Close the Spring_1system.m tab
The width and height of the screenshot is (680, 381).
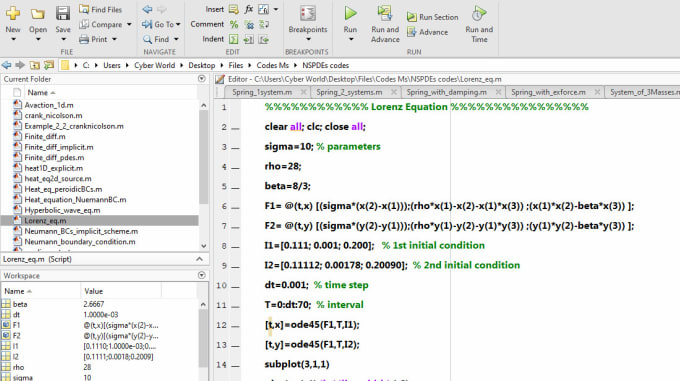coord(304,92)
